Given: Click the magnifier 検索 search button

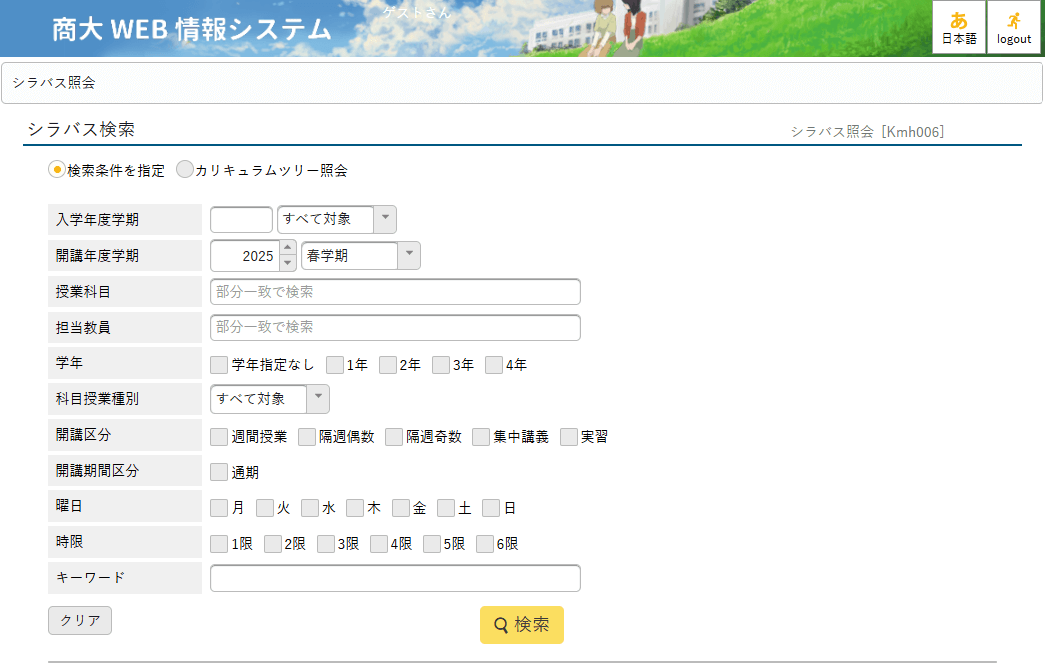Looking at the screenshot, I should pos(521,625).
